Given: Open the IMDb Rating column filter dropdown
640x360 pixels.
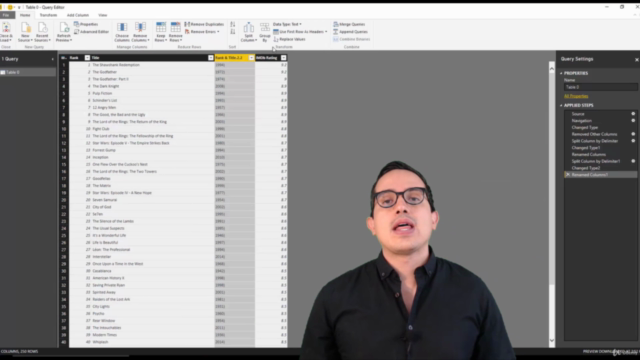Looking at the screenshot, I should 284,58.
